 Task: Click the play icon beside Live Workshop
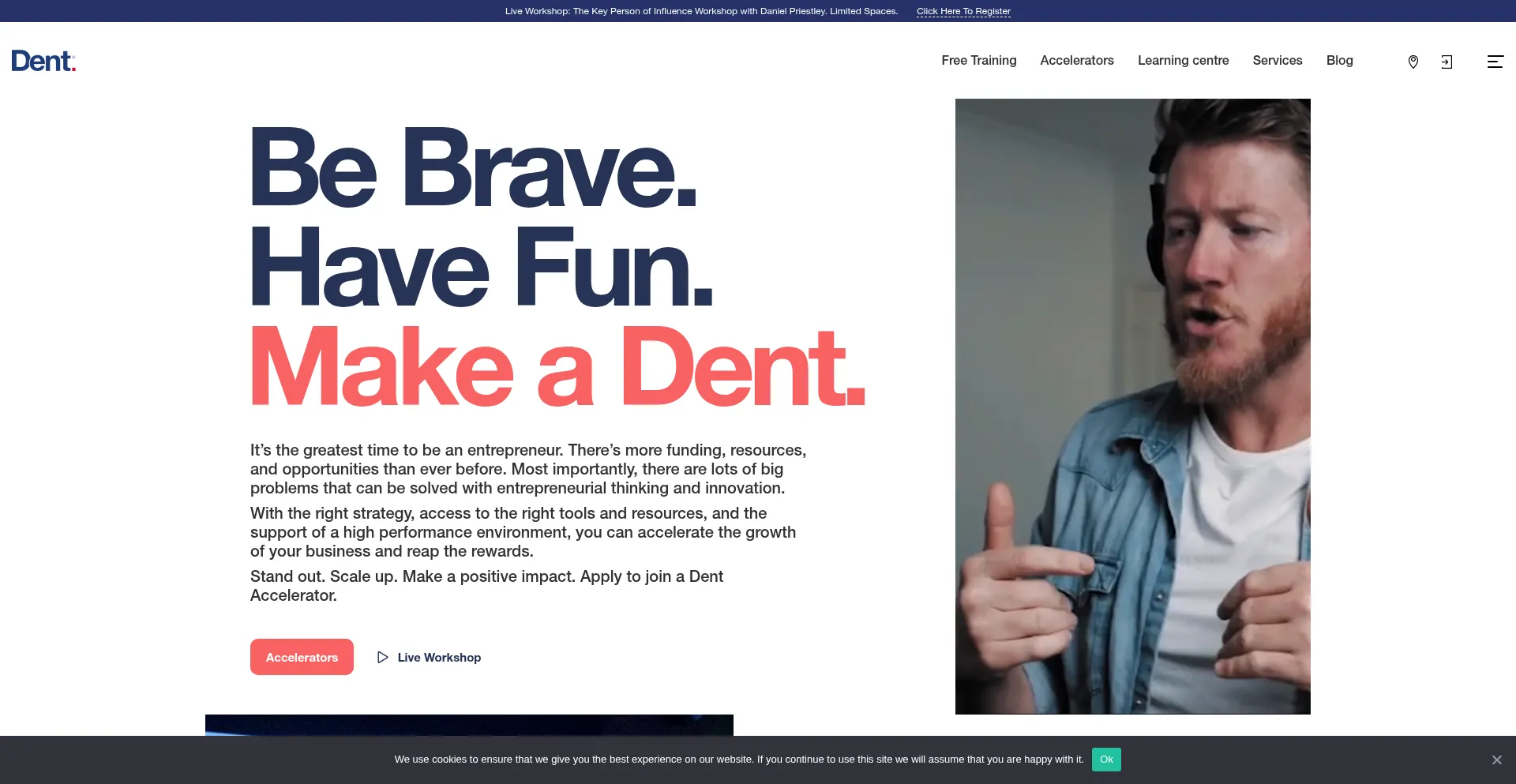pos(383,657)
